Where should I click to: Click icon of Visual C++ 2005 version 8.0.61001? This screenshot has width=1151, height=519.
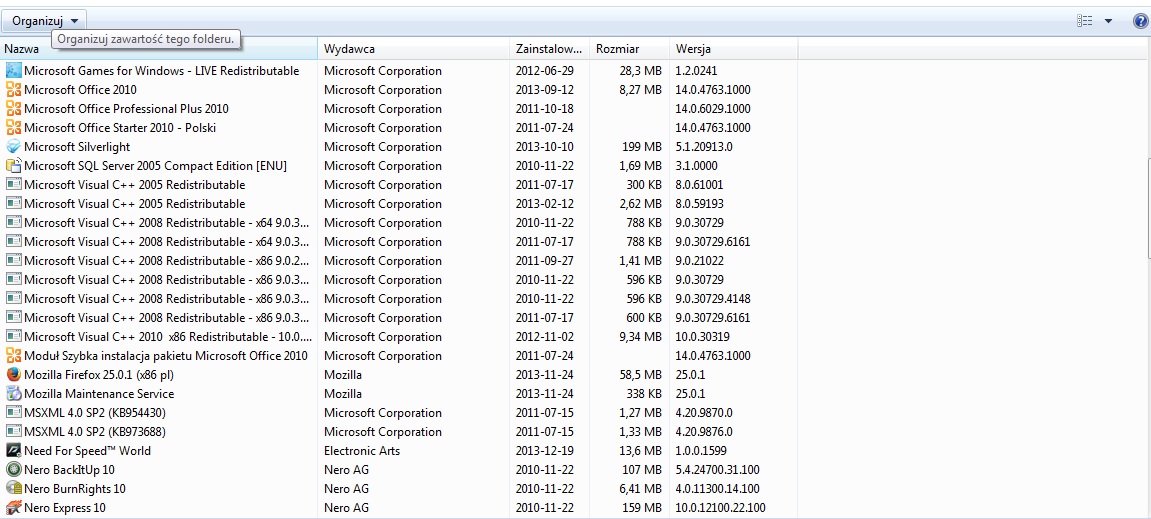13,184
